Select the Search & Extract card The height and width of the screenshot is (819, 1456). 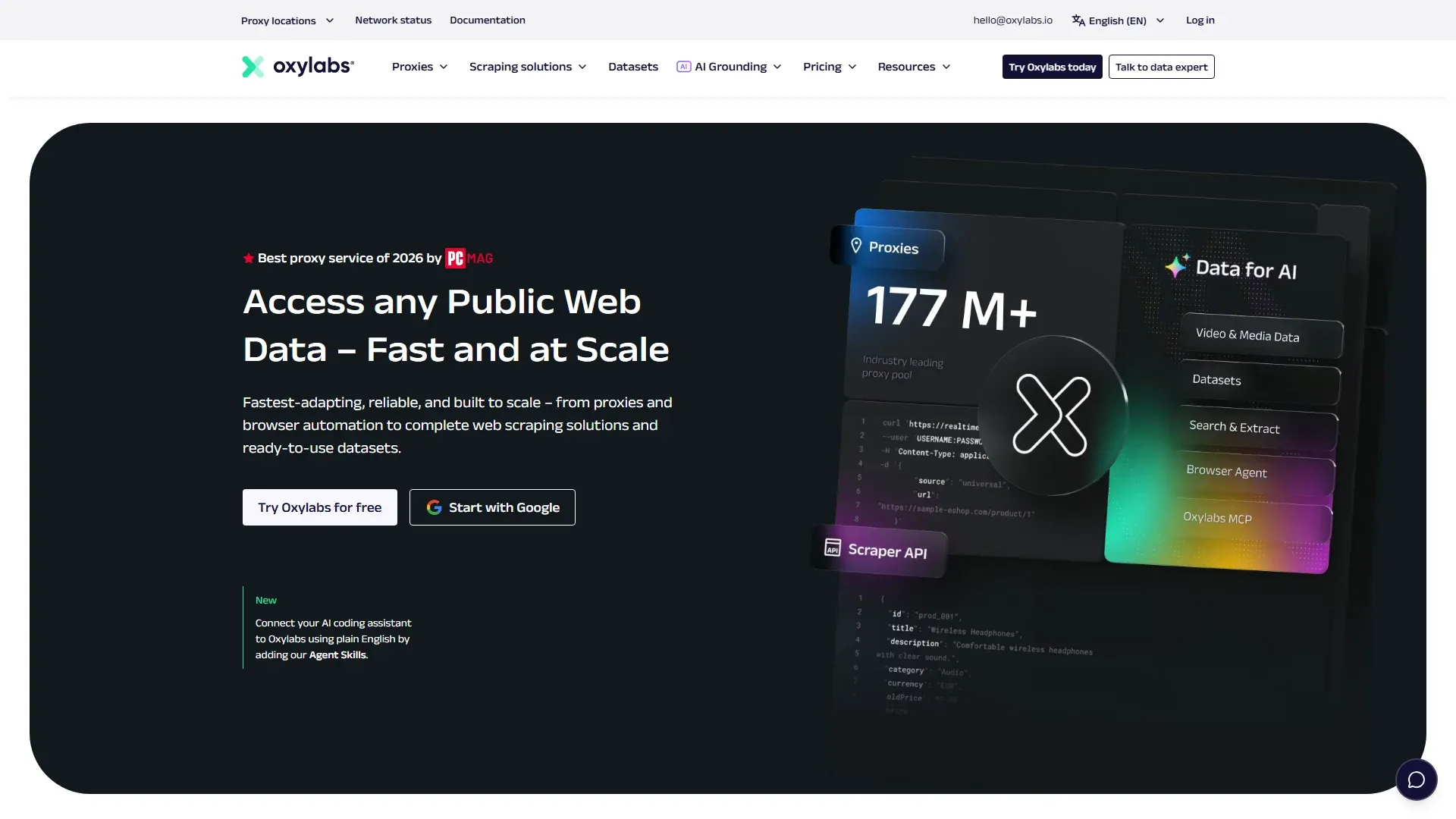[x=1257, y=428]
